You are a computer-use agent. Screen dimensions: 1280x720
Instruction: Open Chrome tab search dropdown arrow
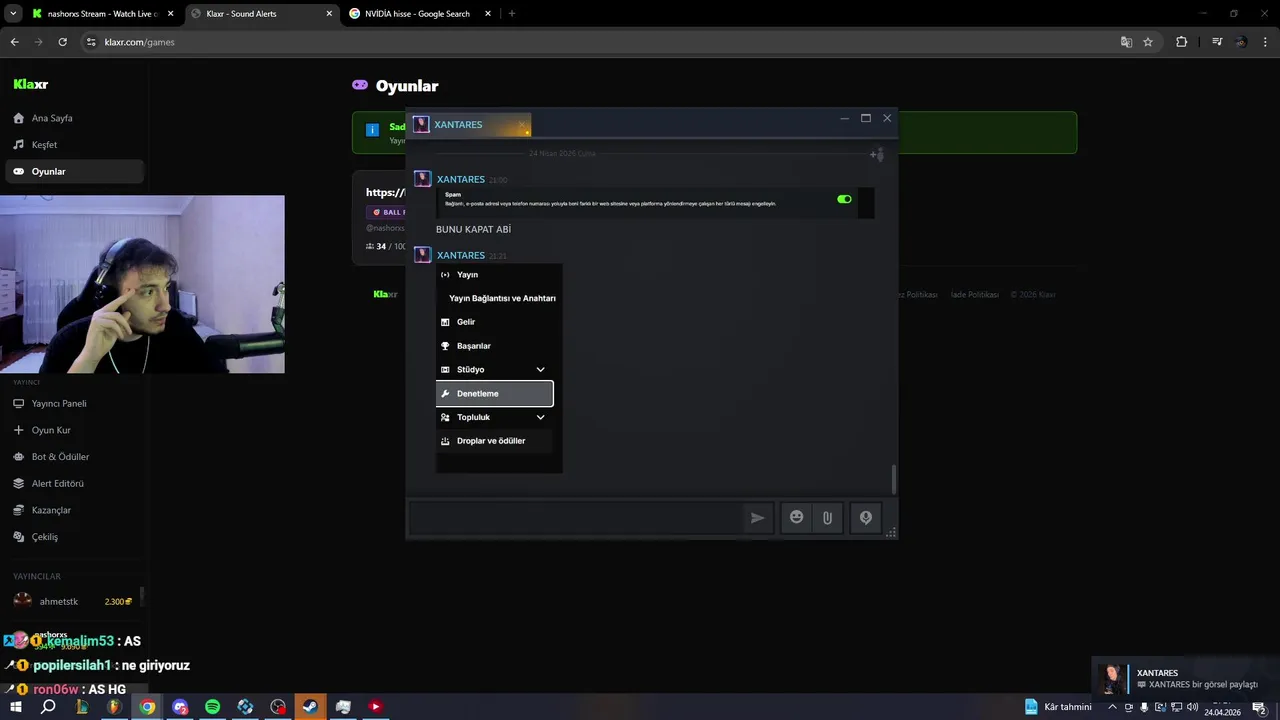coord(13,13)
